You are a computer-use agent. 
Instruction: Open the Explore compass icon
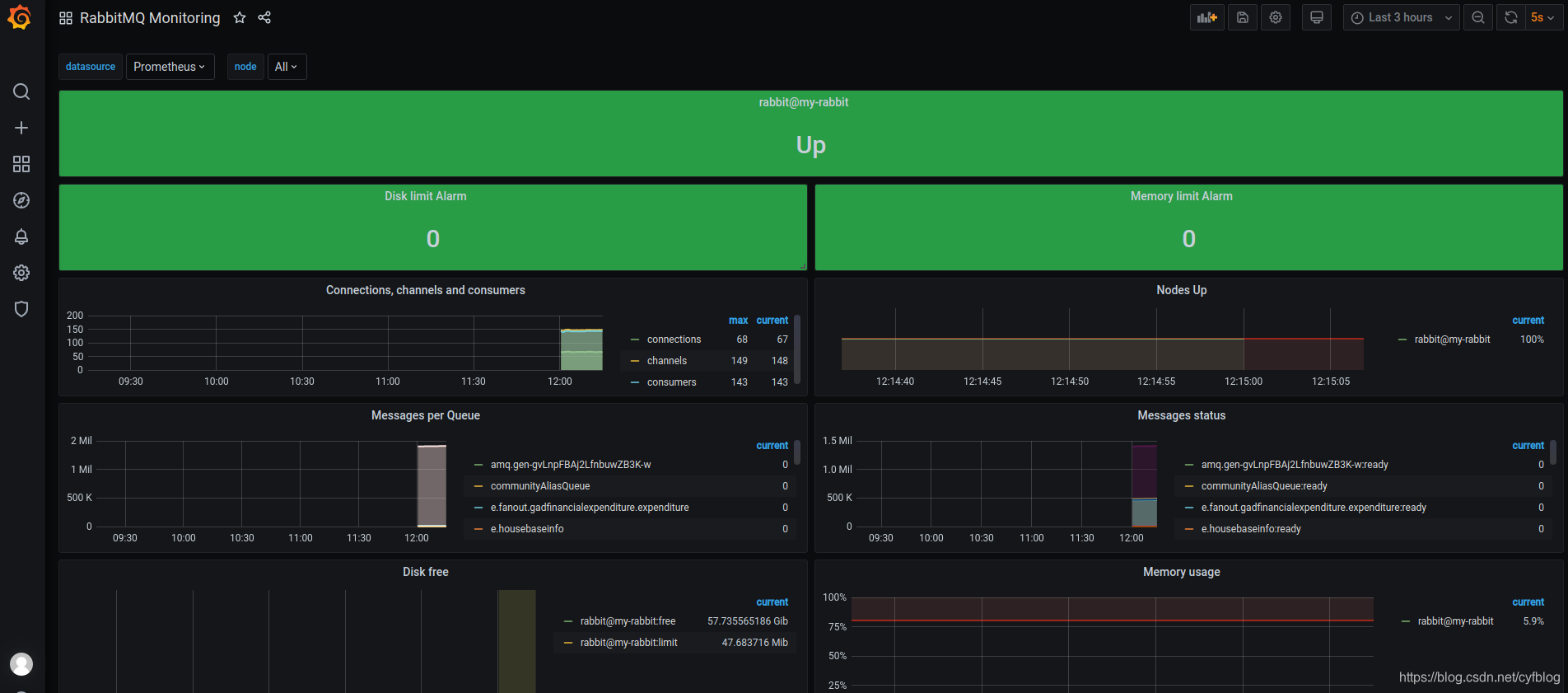coord(21,200)
